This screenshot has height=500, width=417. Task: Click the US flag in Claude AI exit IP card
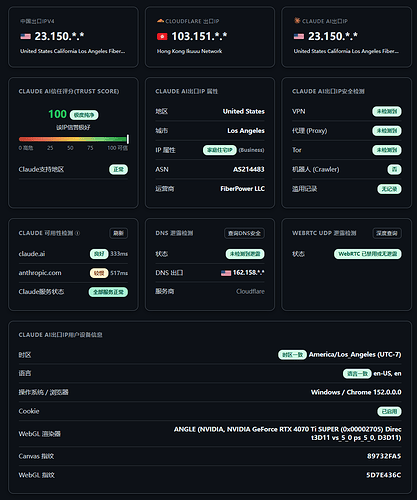299,36
